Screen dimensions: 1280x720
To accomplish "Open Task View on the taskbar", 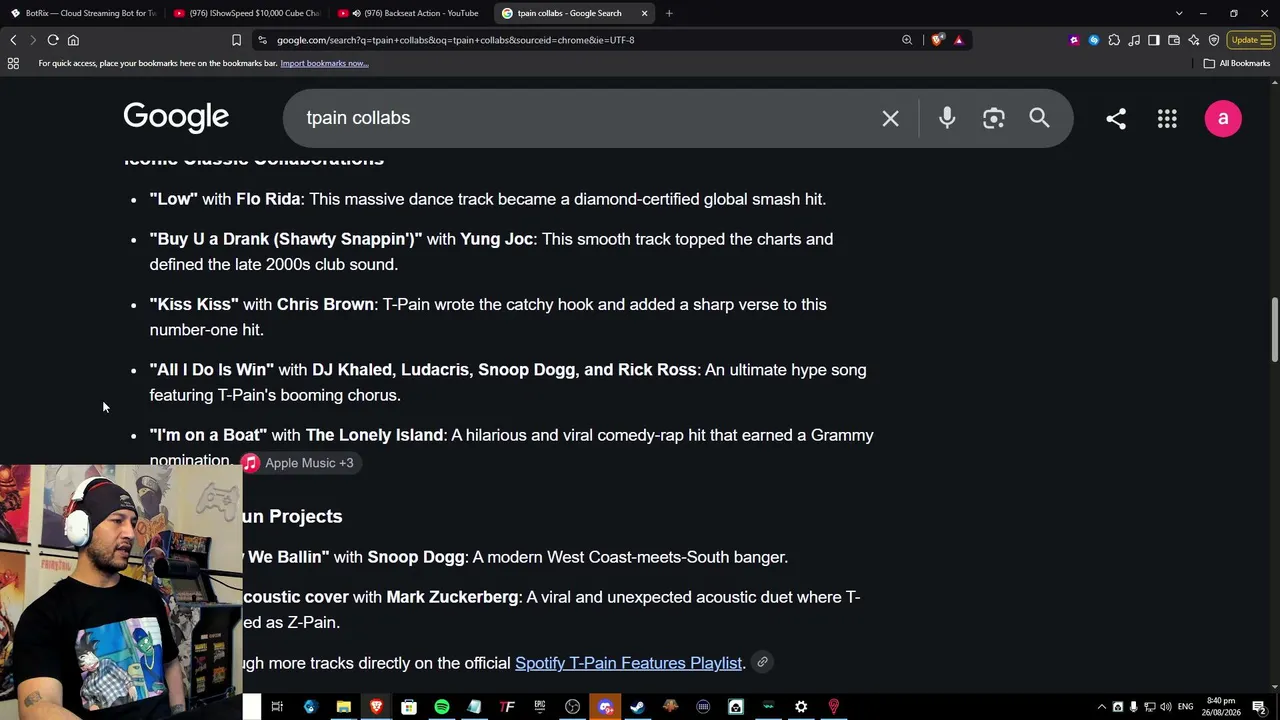I will (277, 707).
